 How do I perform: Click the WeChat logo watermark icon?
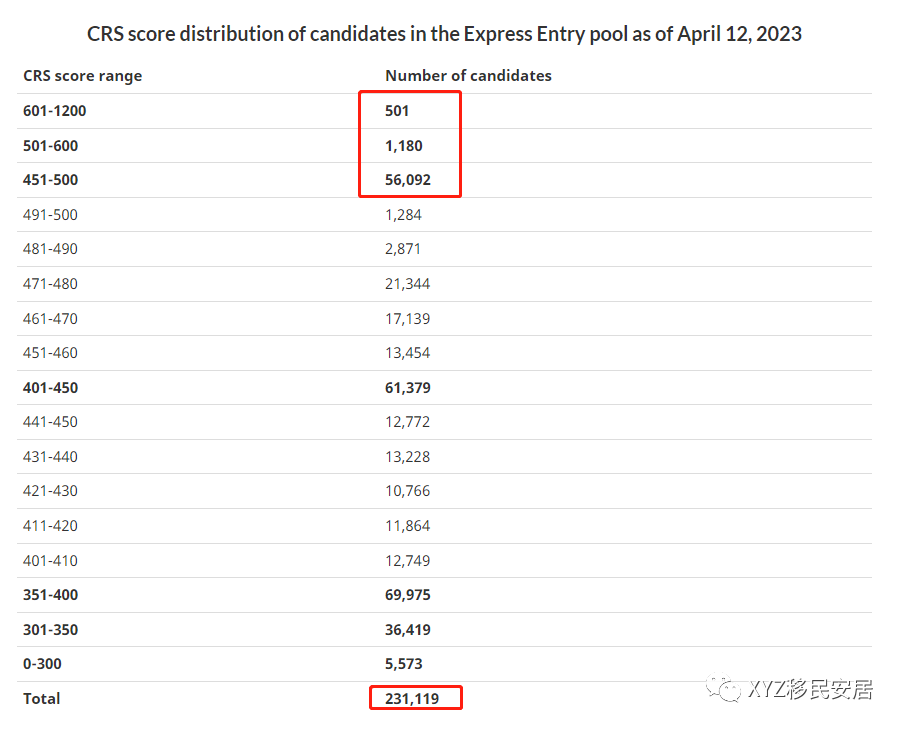tap(723, 688)
